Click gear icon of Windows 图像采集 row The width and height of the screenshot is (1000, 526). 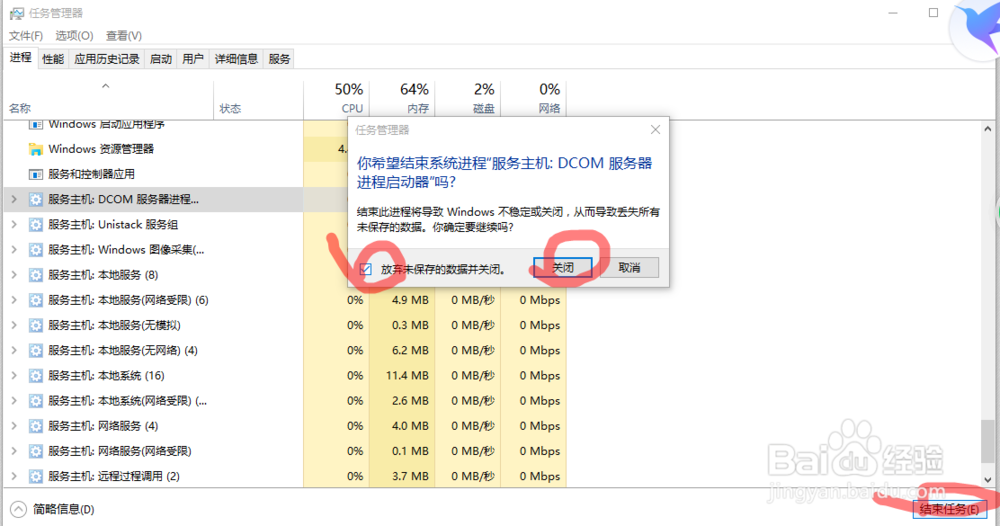pyautogui.click(x=36, y=250)
